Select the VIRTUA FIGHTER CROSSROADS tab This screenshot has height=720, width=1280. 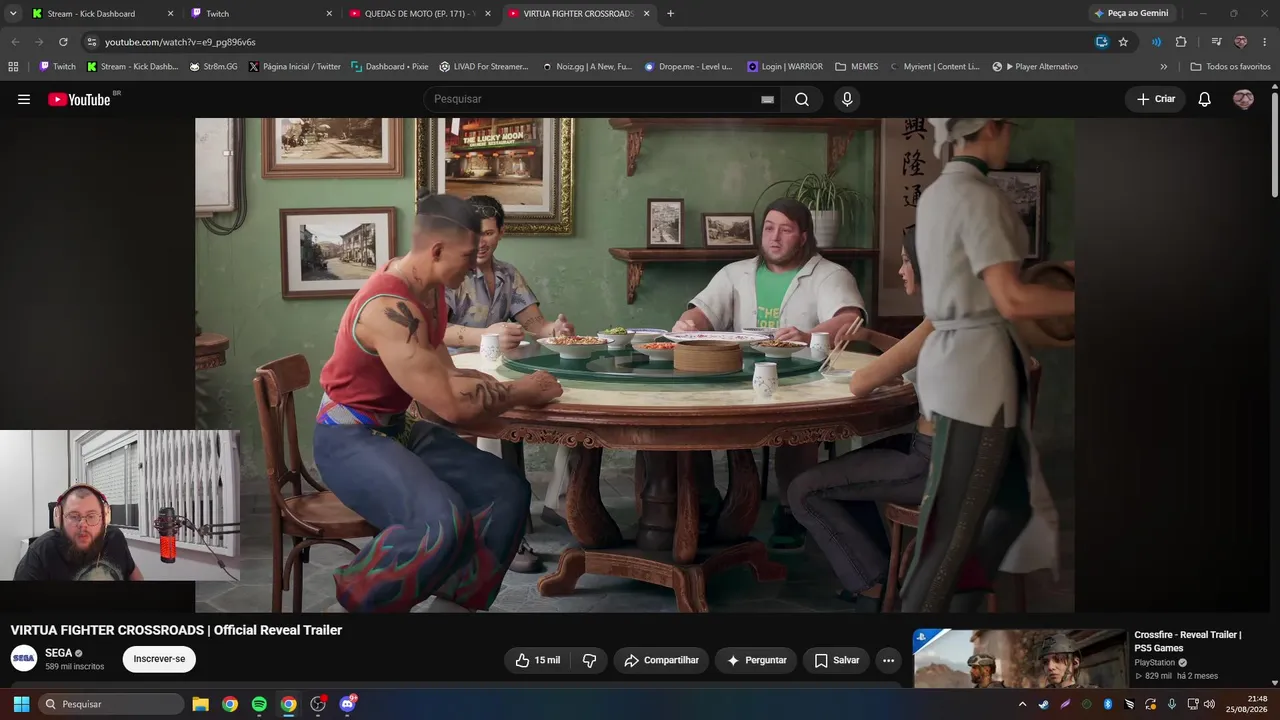[578, 13]
